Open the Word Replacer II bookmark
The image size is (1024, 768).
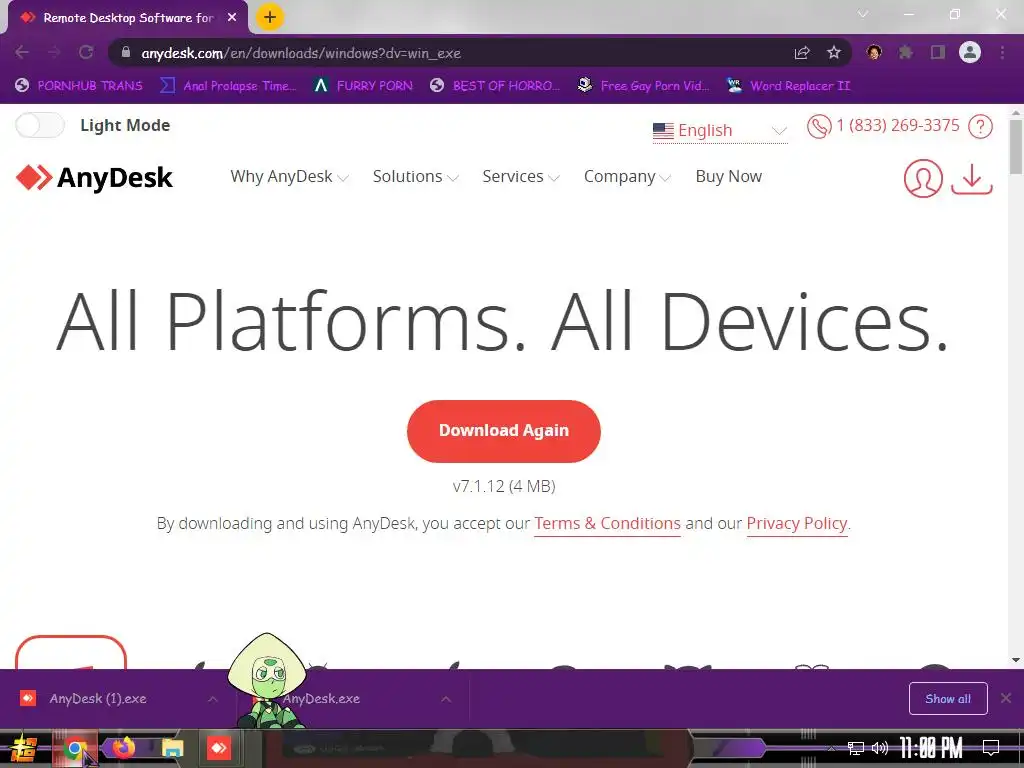789,86
